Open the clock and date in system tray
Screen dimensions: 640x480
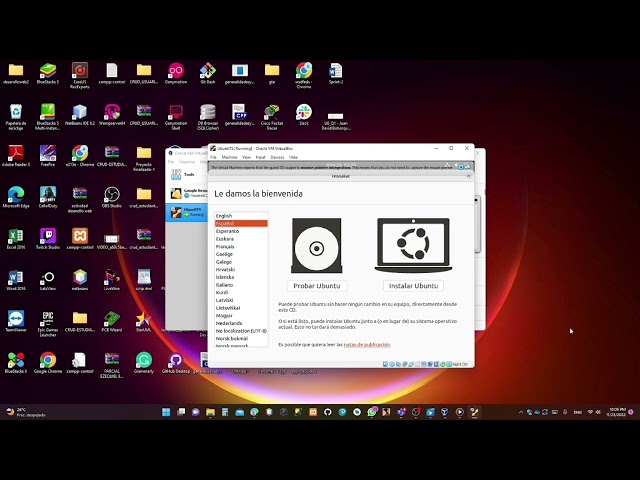617,412
